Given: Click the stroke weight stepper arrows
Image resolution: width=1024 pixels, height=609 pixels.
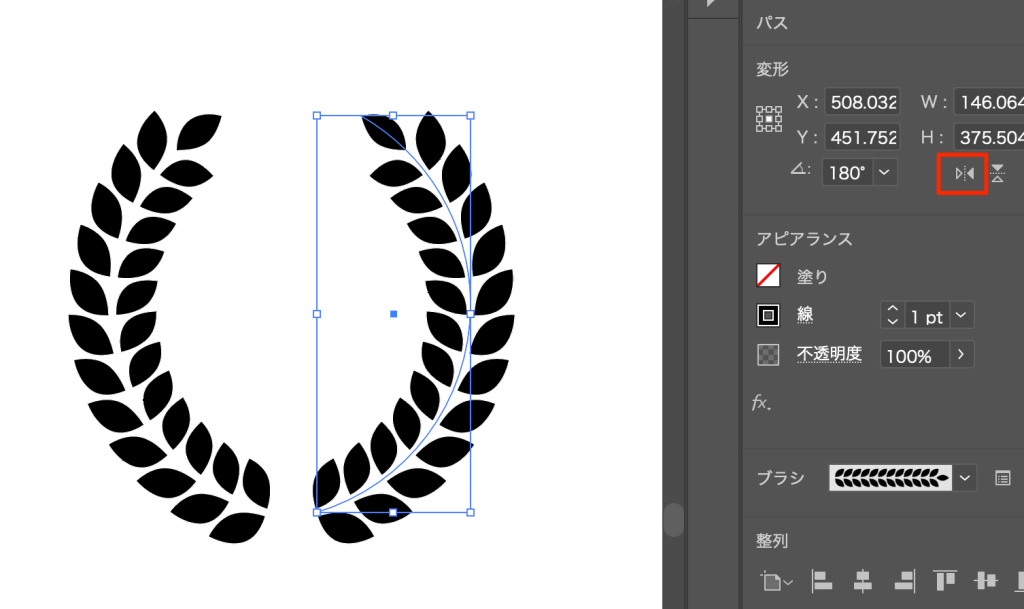Looking at the screenshot, I should click(892, 316).
